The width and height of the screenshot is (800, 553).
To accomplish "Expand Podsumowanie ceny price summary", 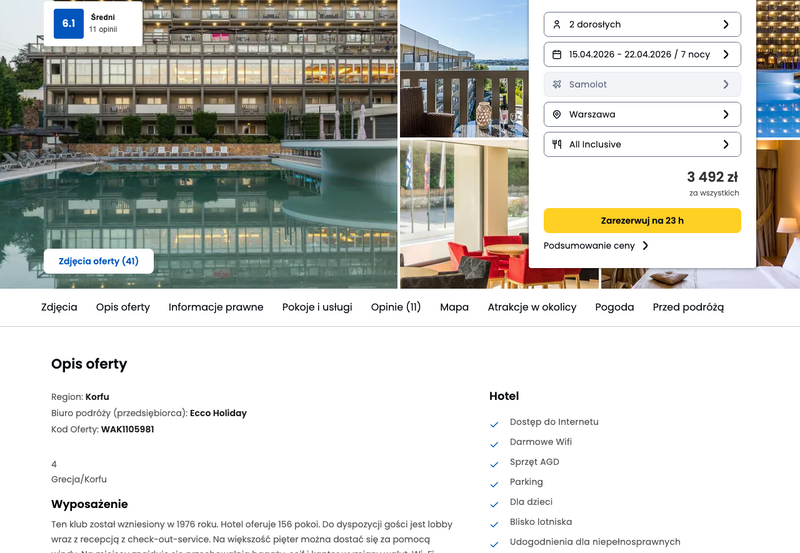I will 595,246.
